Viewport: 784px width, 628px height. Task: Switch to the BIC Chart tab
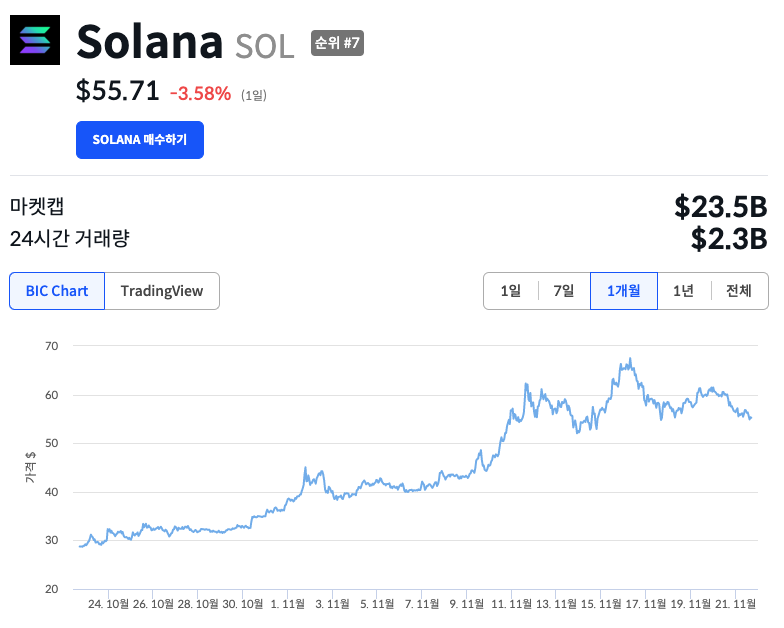tap(57, 291)
